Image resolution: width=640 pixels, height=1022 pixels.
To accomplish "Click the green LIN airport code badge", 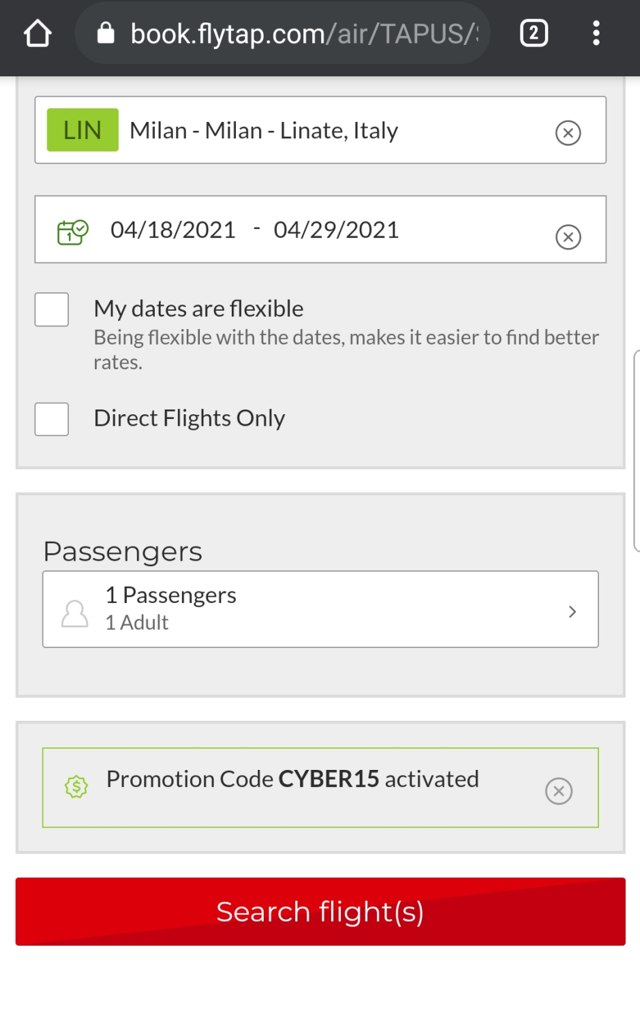I will (82, 130).
